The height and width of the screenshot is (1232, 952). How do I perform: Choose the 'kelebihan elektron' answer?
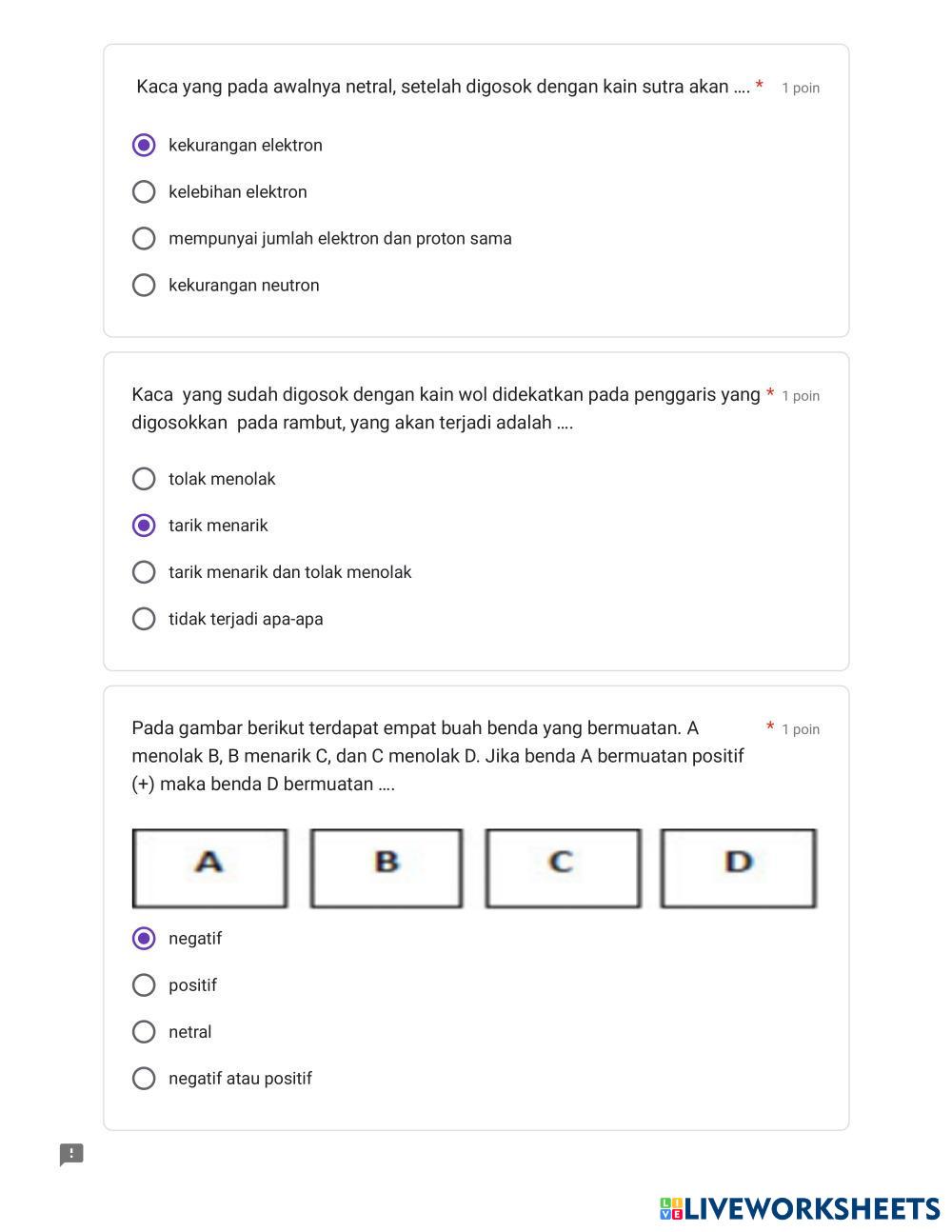click(144, 191)
